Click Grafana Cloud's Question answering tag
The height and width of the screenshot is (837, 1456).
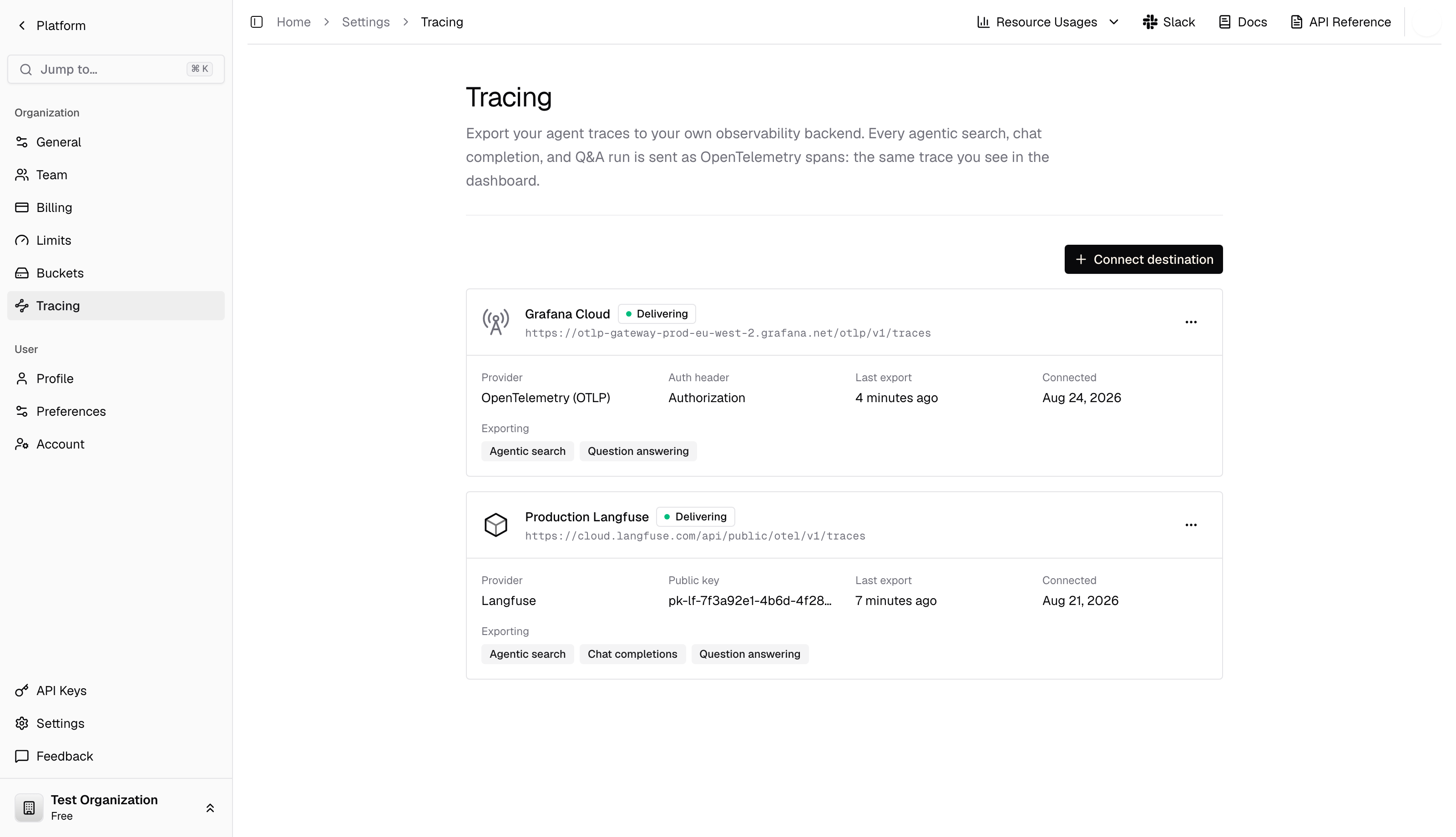click(x=638, y=451)
